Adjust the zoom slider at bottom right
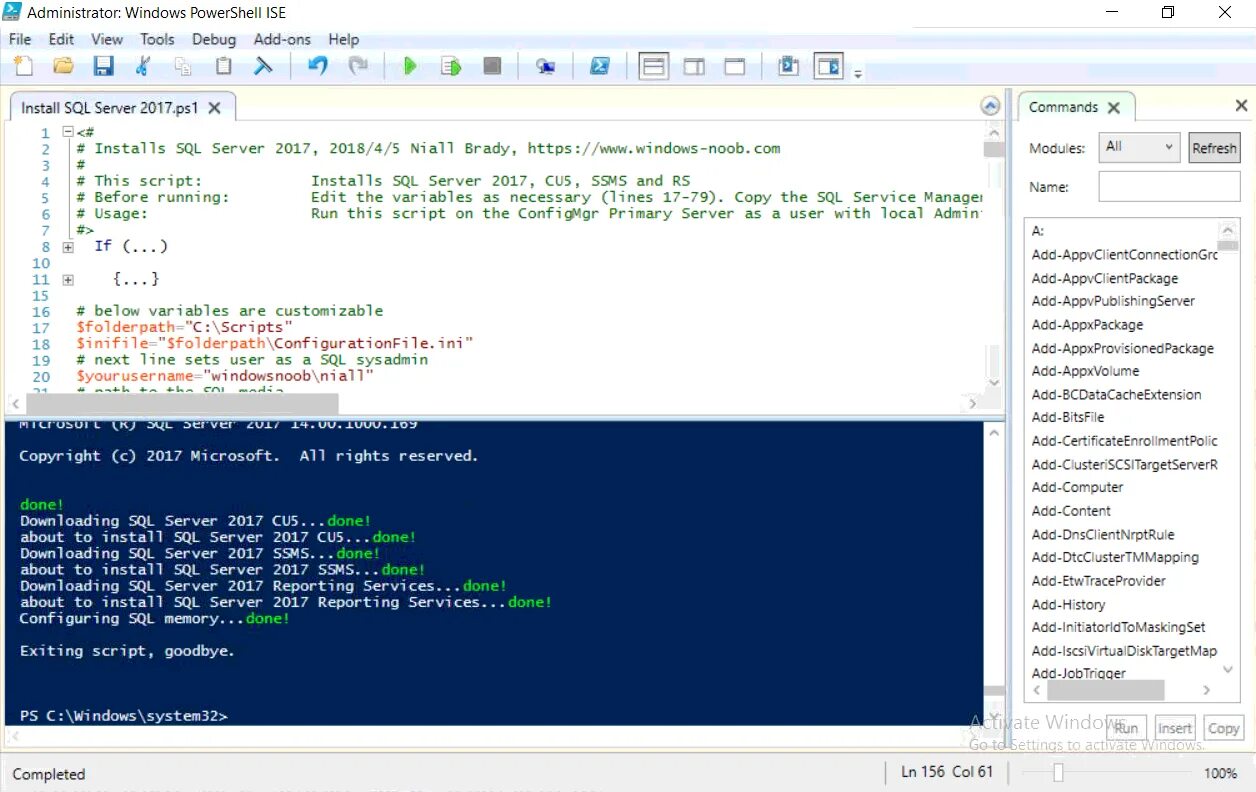This screenshot has width=1256, height=792. 1057,773
